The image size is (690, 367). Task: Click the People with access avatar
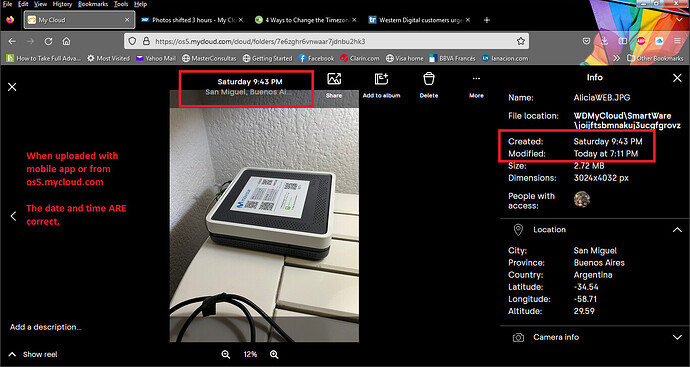point(582,199)
